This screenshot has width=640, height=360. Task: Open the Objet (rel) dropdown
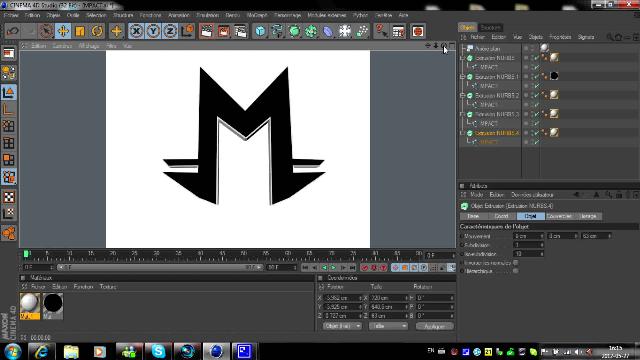(342, 326)
